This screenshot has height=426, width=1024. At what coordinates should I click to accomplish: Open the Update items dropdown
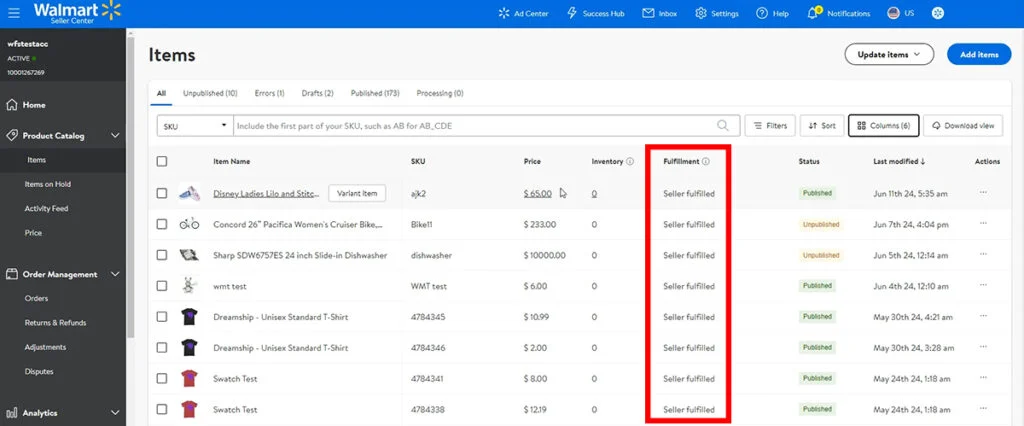coord(889,55)
